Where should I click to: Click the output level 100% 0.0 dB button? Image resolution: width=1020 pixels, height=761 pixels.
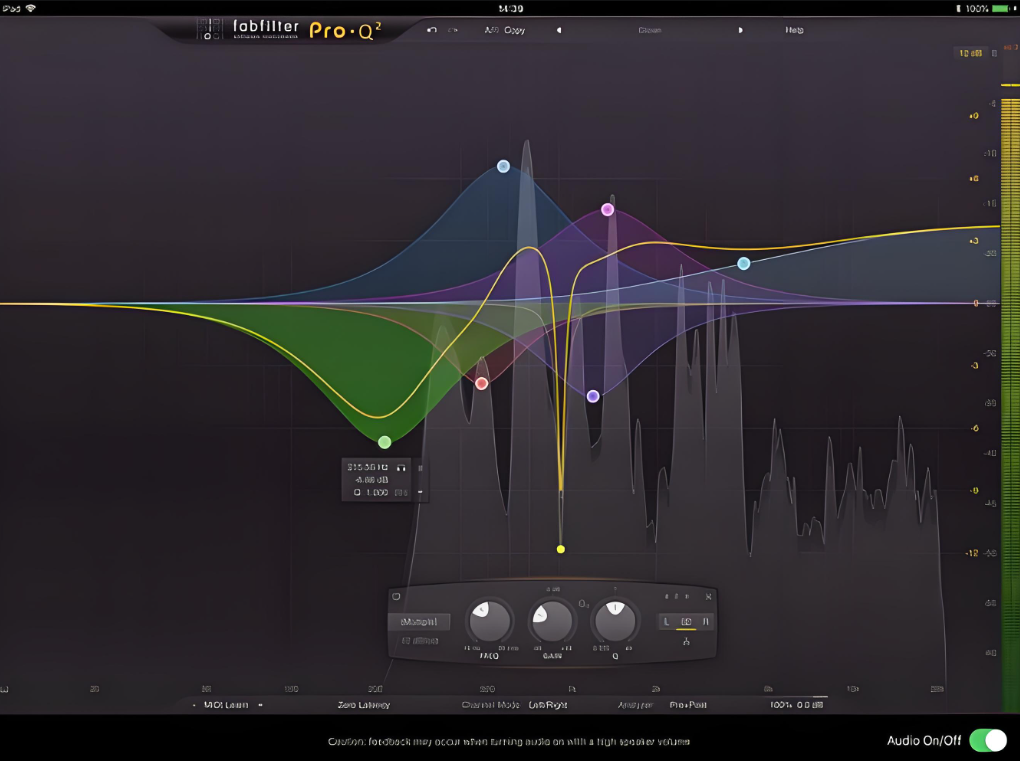point(797,705)
